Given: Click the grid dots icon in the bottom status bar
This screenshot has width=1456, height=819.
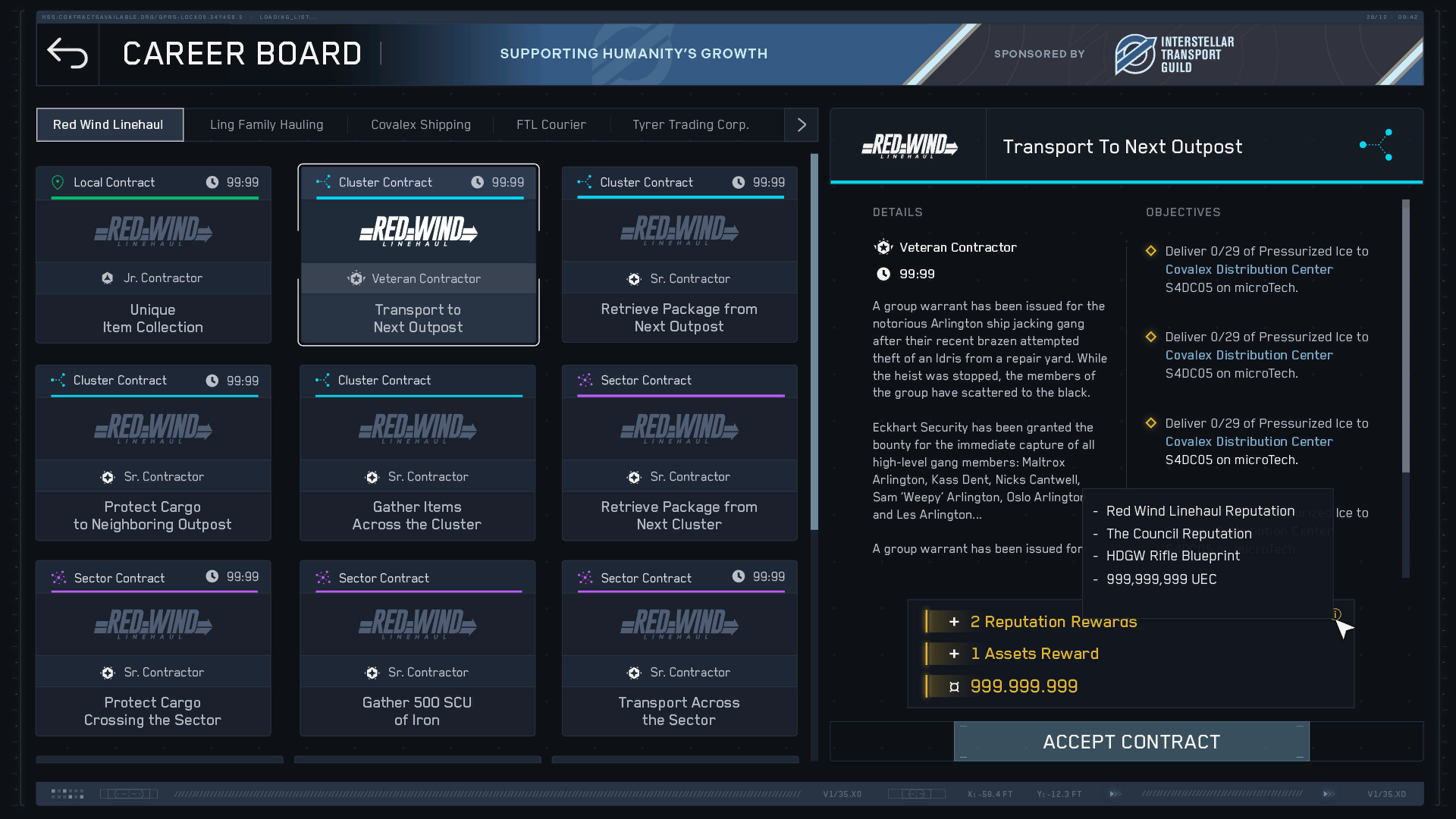Looking at the screenshot, I should tap(67, 794).
